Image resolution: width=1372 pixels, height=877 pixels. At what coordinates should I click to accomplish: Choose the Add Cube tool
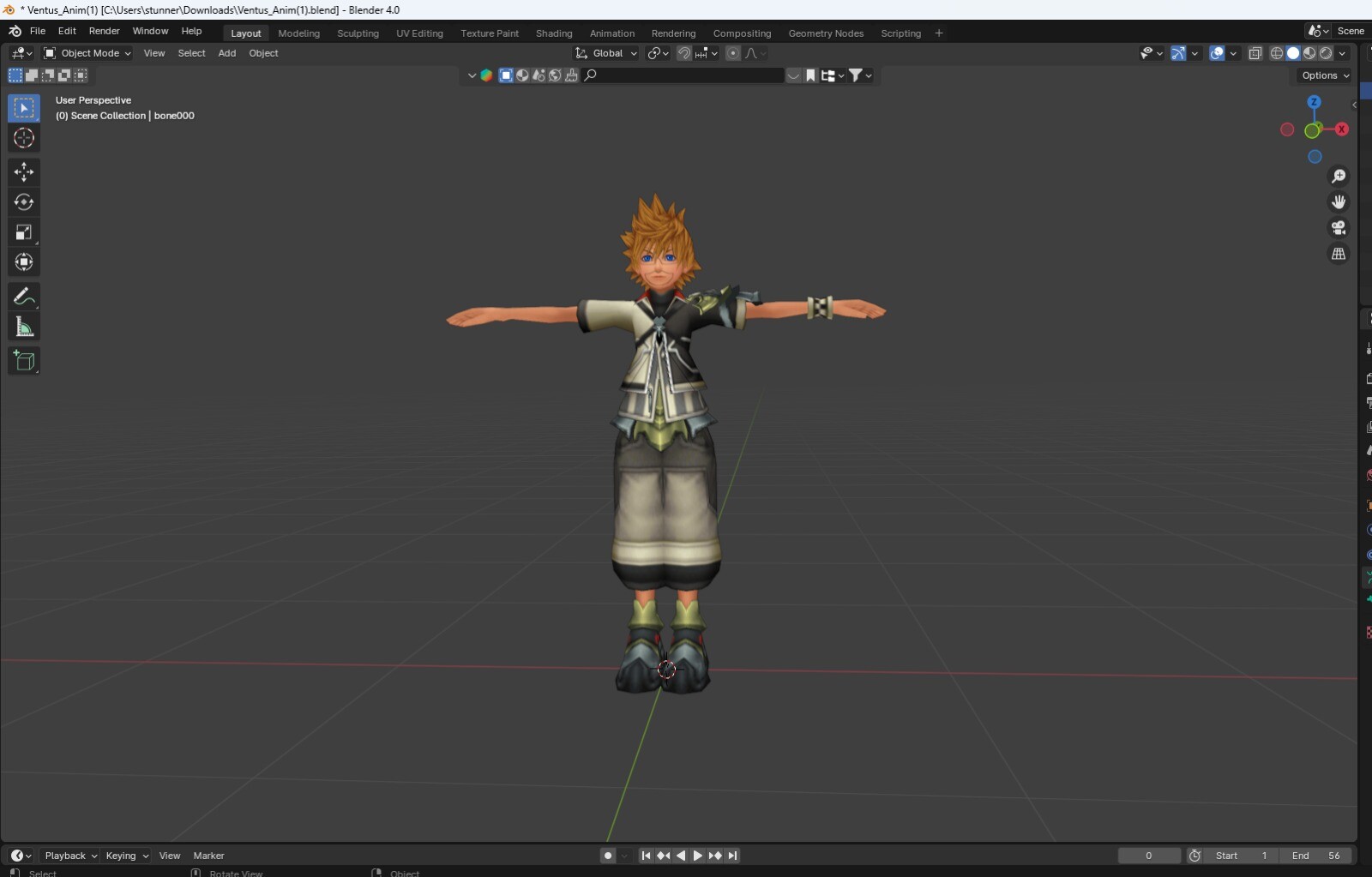[x=24, y=361]
